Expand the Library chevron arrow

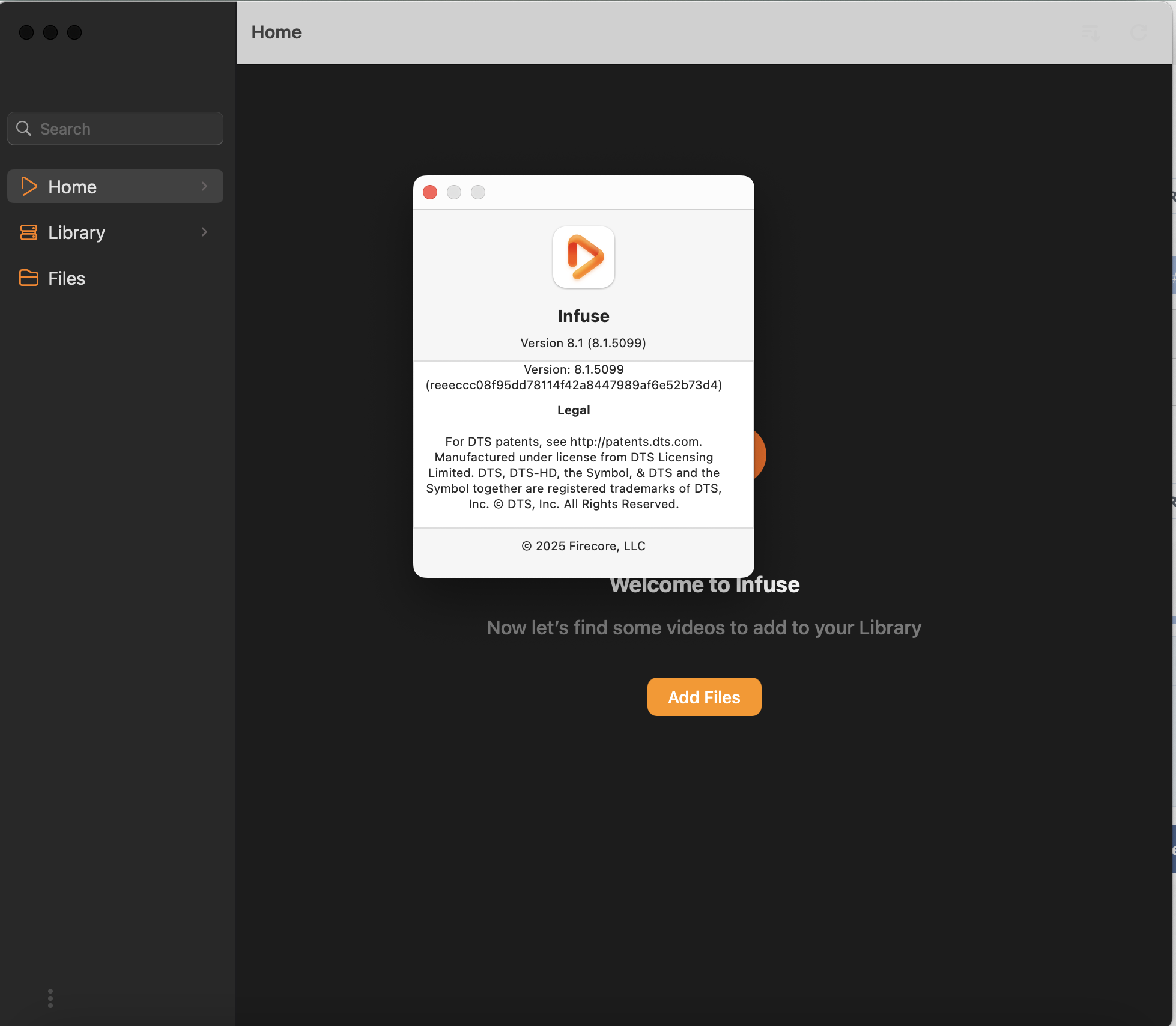point(205,232)
